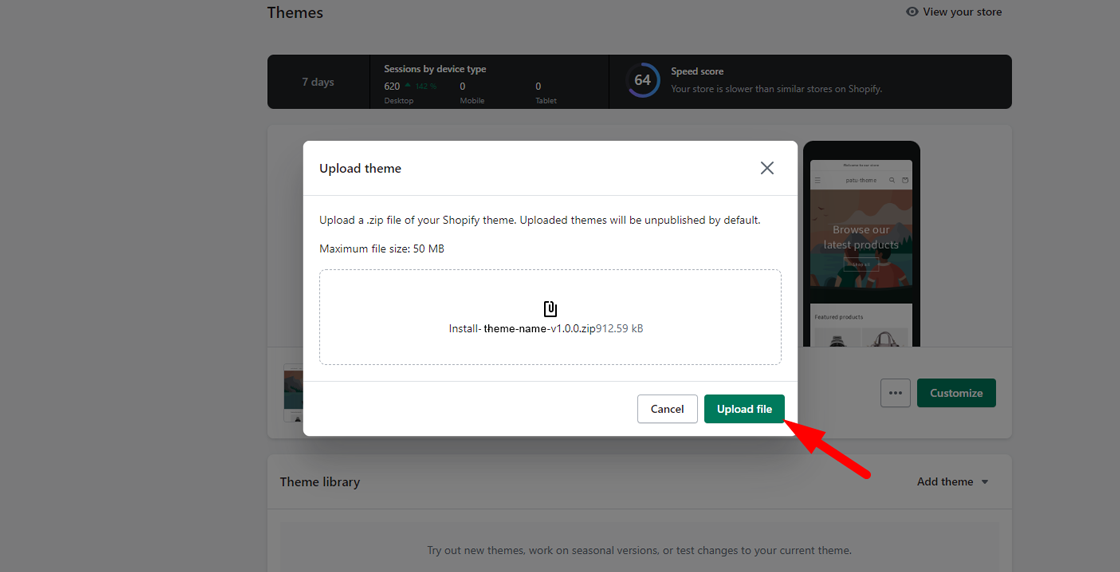Click the eye icon beside View your store
The width and height of the screenshot is (1120, 572).
(x=912, y=12)
